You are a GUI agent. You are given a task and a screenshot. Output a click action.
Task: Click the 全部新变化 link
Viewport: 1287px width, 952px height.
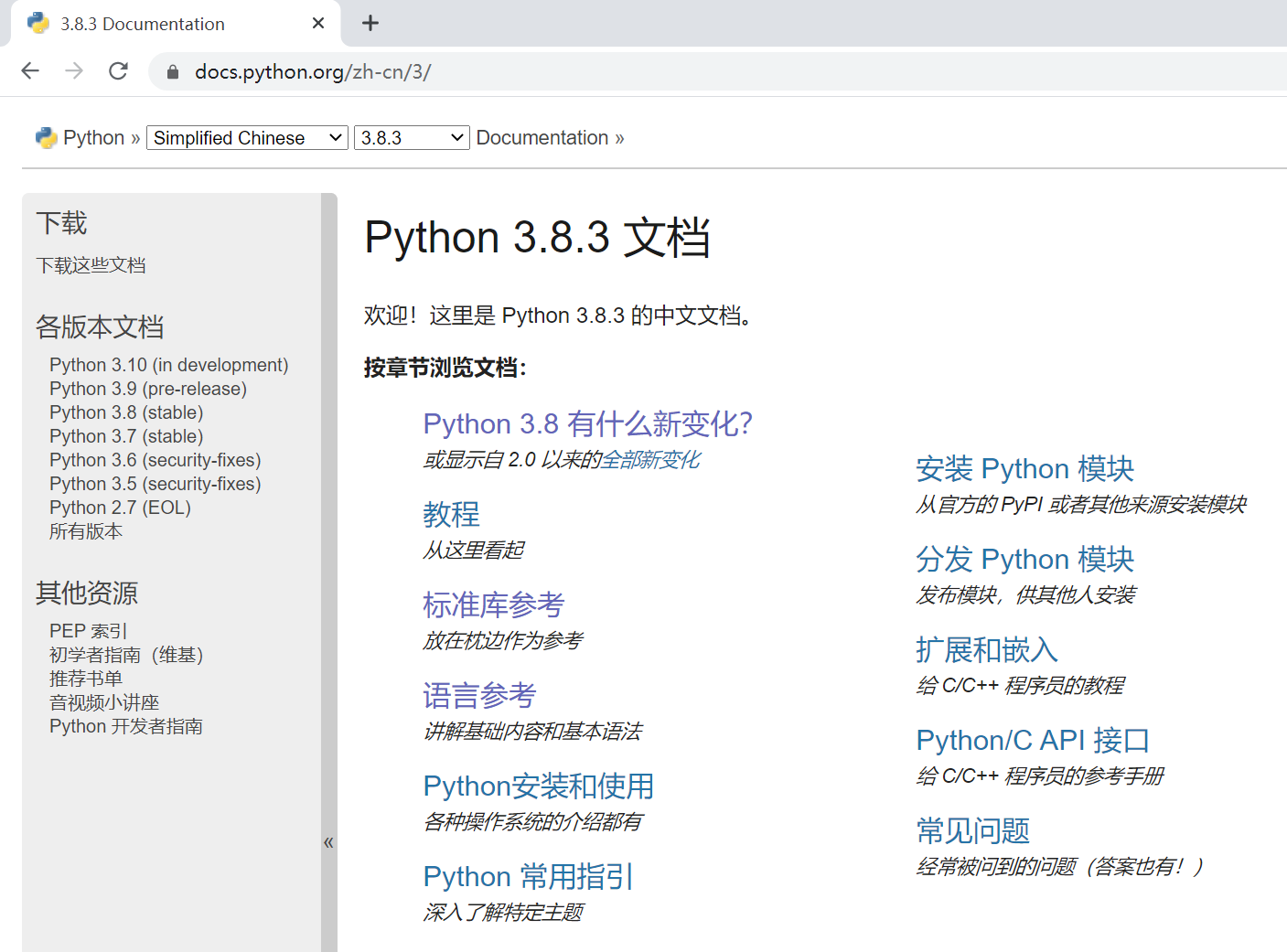tap(650, 459)
